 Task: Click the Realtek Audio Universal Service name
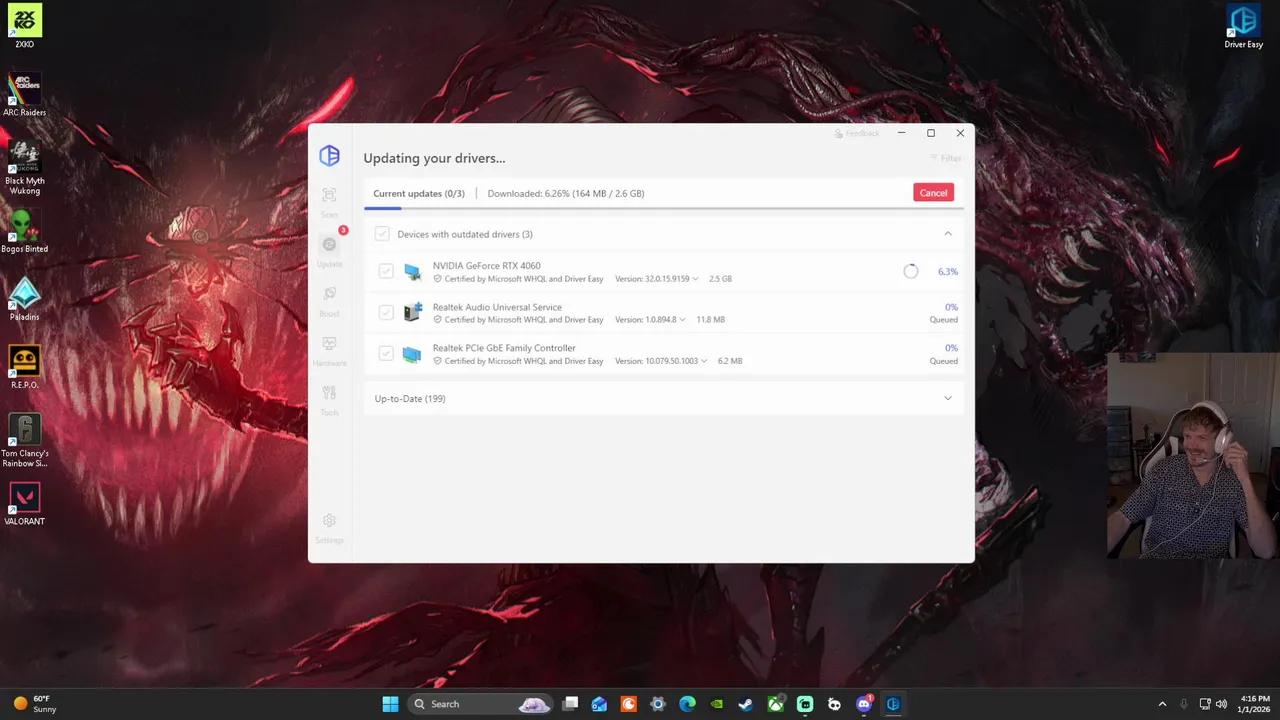[x=497, y=307]
